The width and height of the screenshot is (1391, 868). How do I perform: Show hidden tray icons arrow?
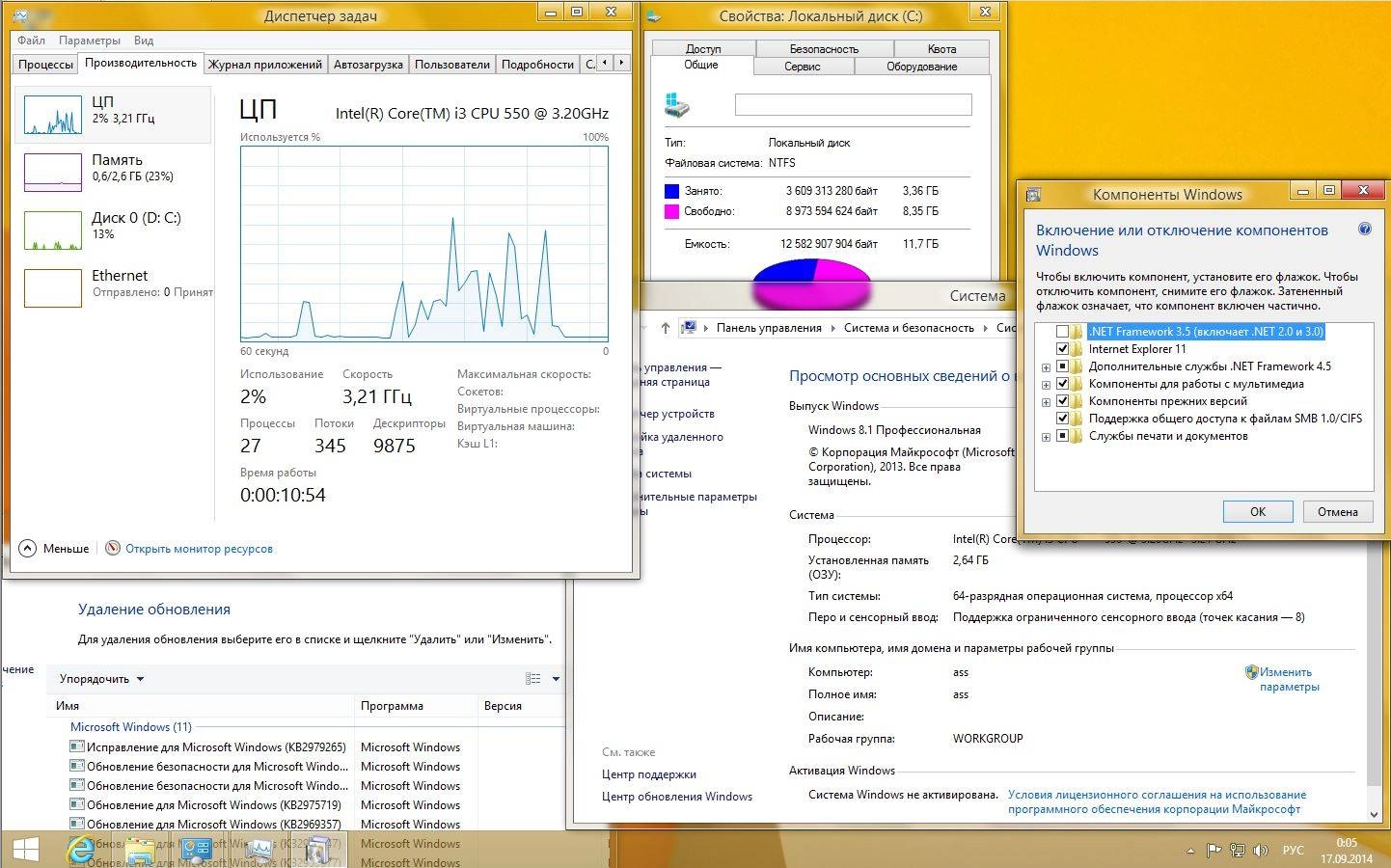1191,851
